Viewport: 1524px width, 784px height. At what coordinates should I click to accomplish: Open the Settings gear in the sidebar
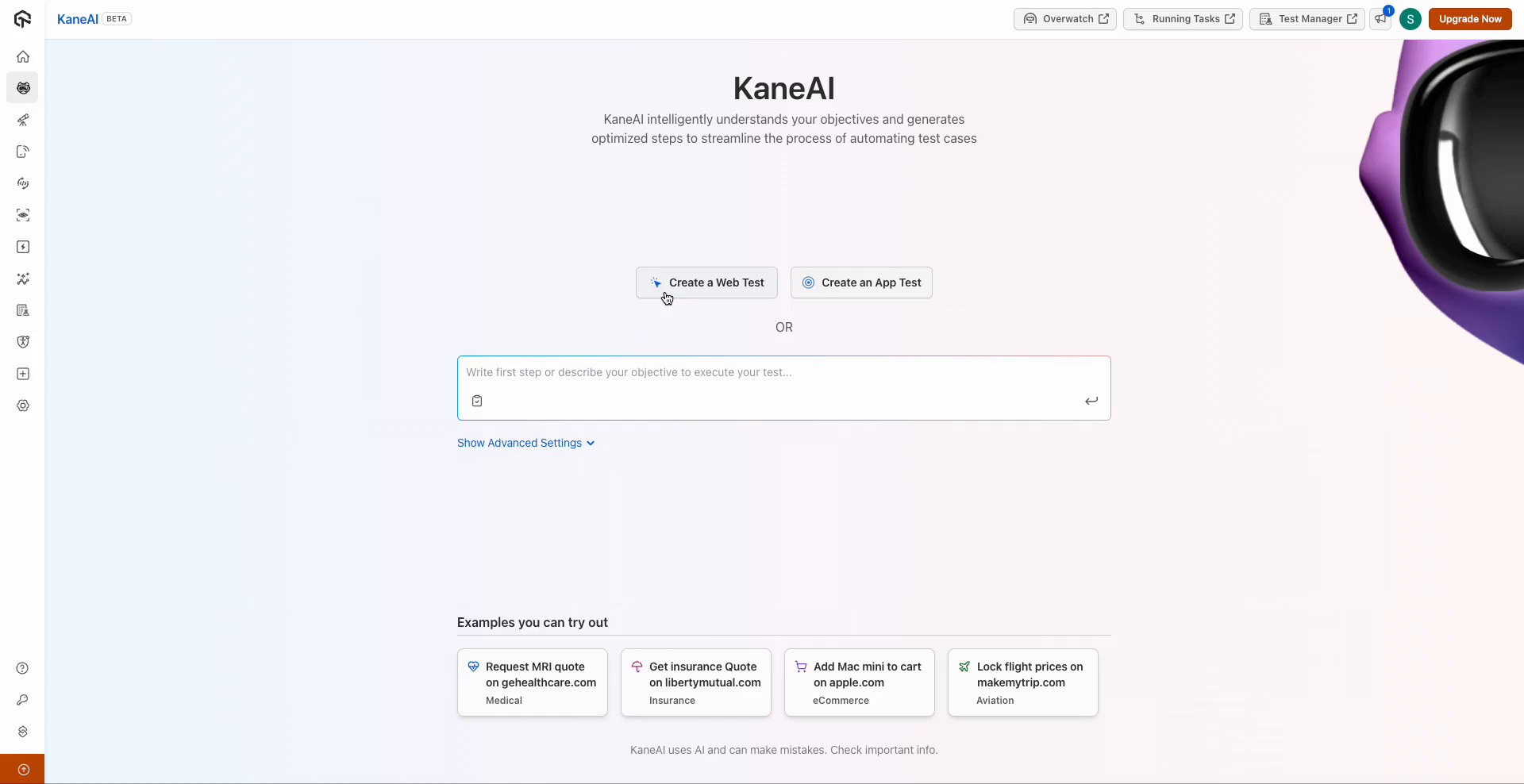pos(23,405)
